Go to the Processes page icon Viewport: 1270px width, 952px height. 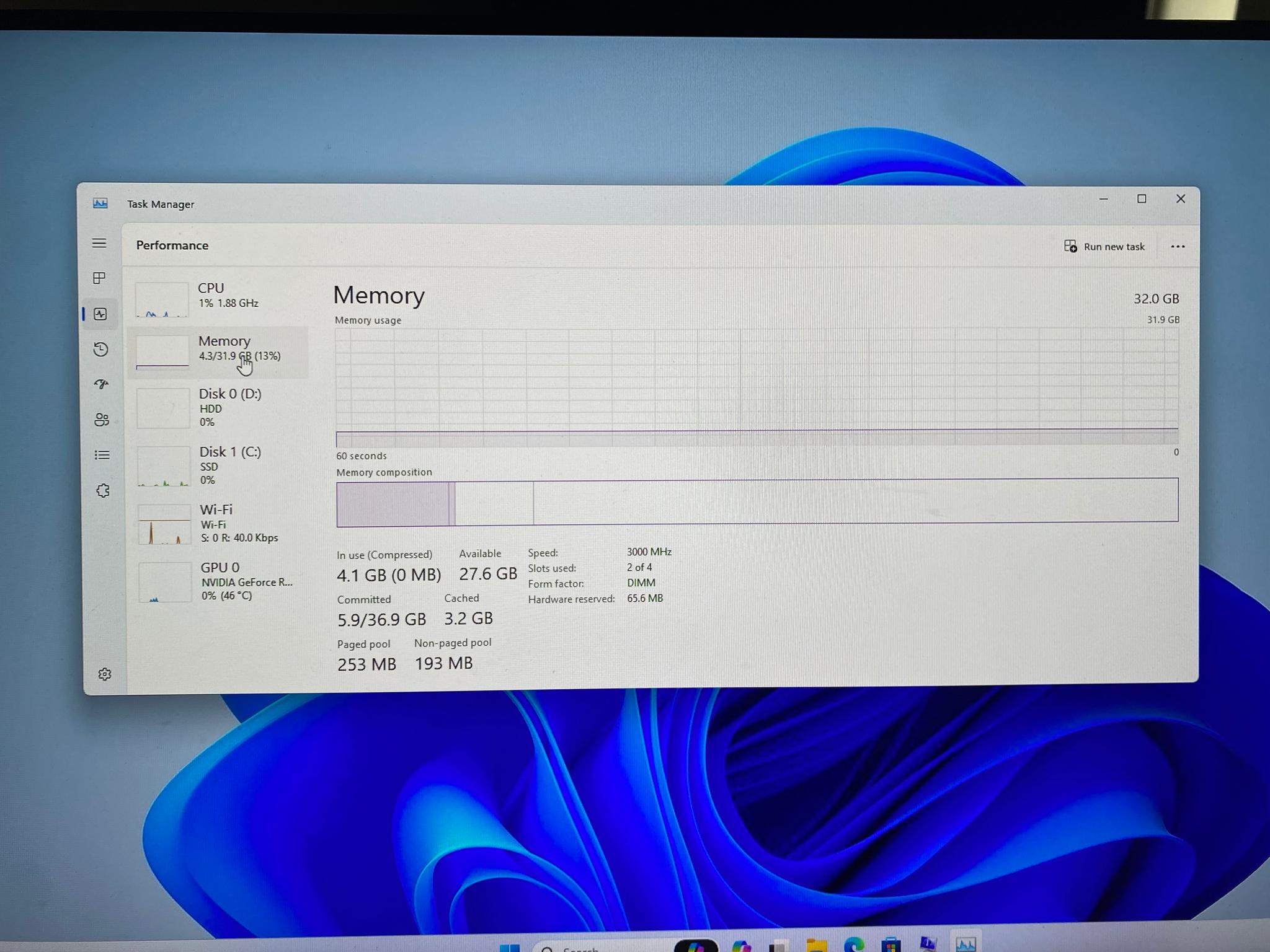[x=99, y=278]
